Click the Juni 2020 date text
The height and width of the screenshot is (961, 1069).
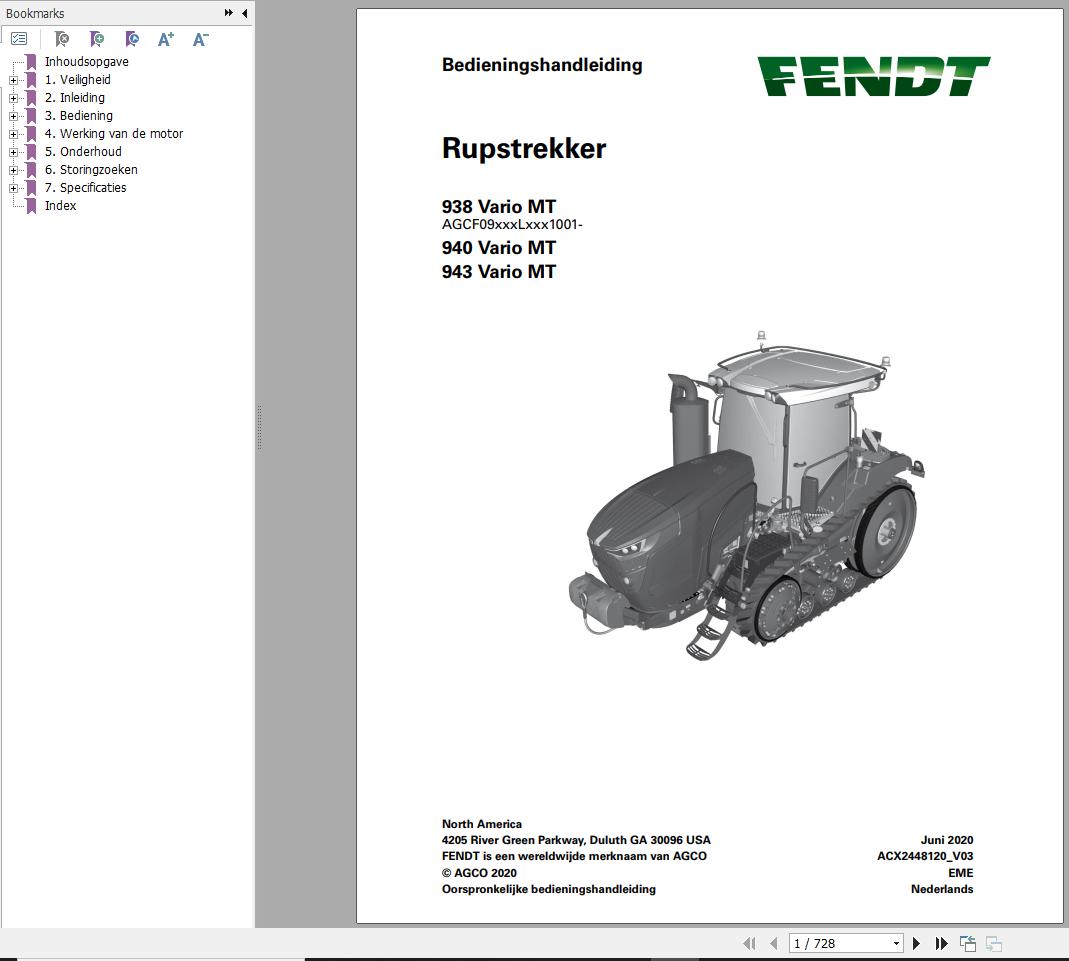947,840
